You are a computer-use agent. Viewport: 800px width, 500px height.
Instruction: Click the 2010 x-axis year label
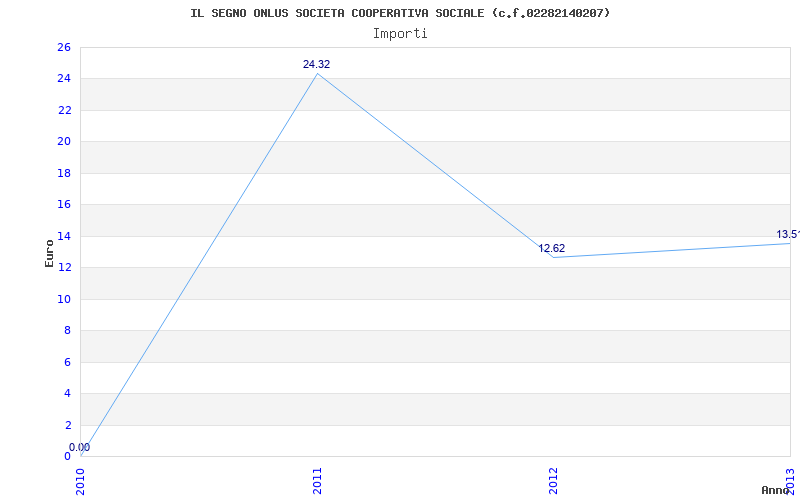pyautogui.click(x=81, y=481)
